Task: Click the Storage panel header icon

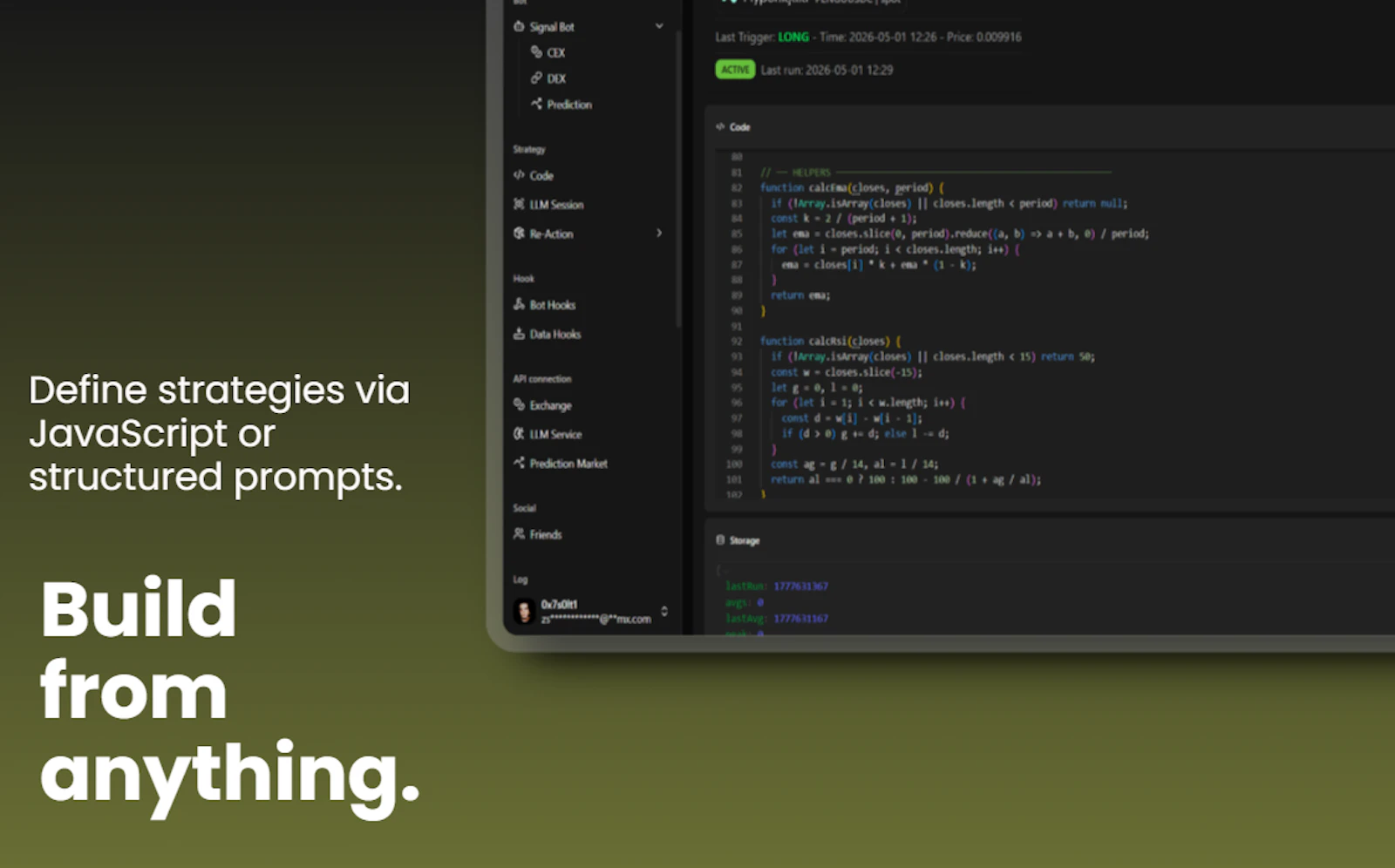Action: tap(720, 540)
